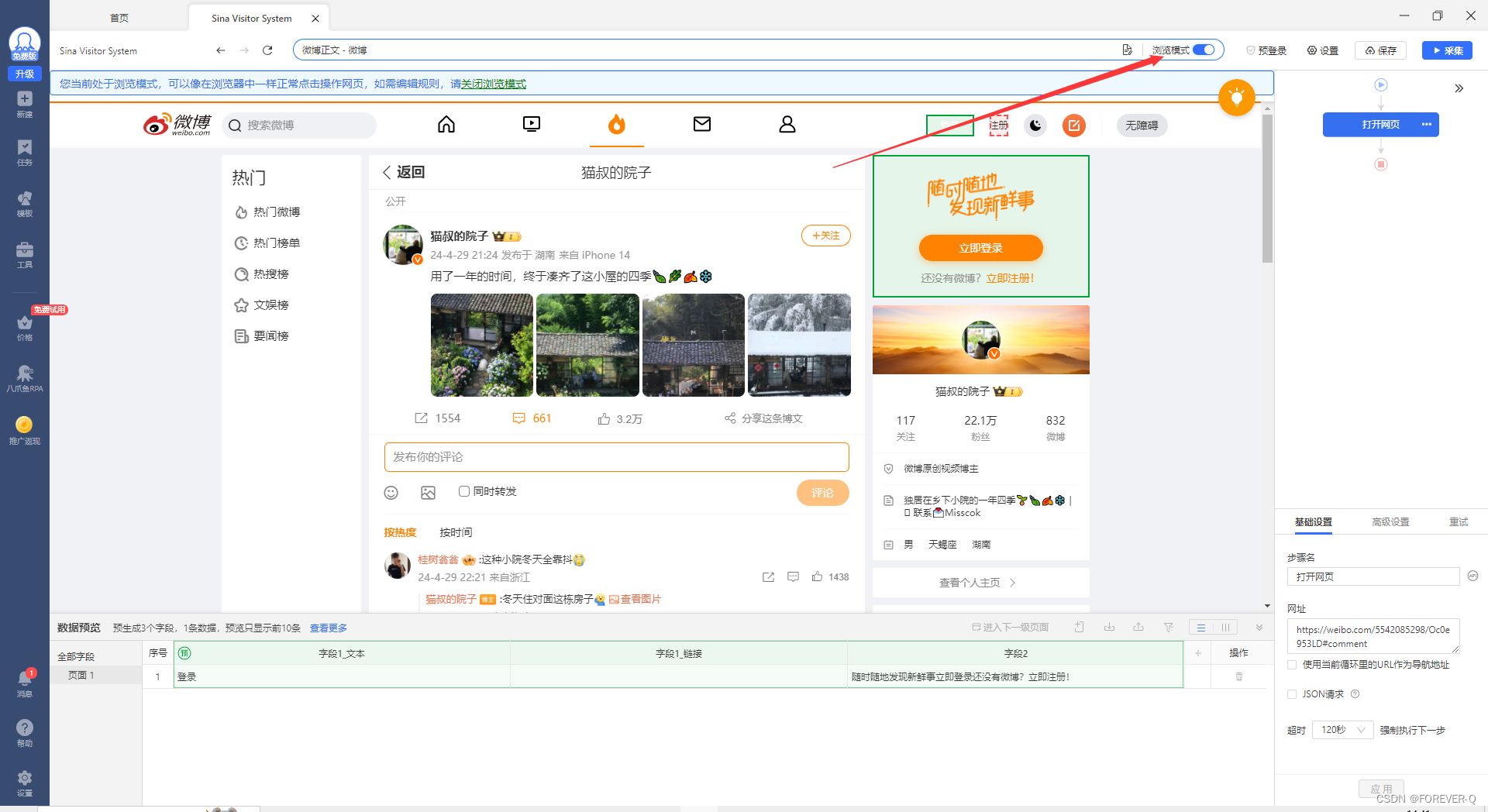The height and width of the screenshot is (812, 1488).
Task: Click the 预登录 pre-login button
Action: tap(1266, 50)
